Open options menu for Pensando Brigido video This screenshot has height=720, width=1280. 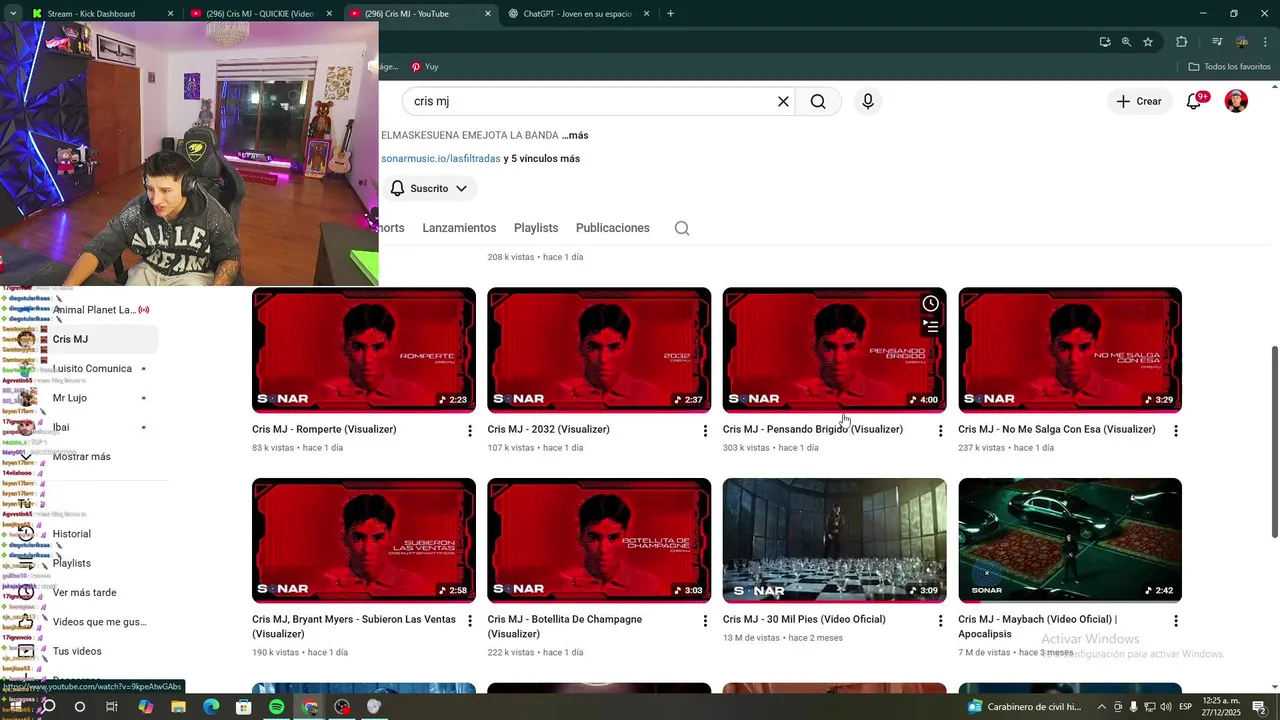[940, 430]
